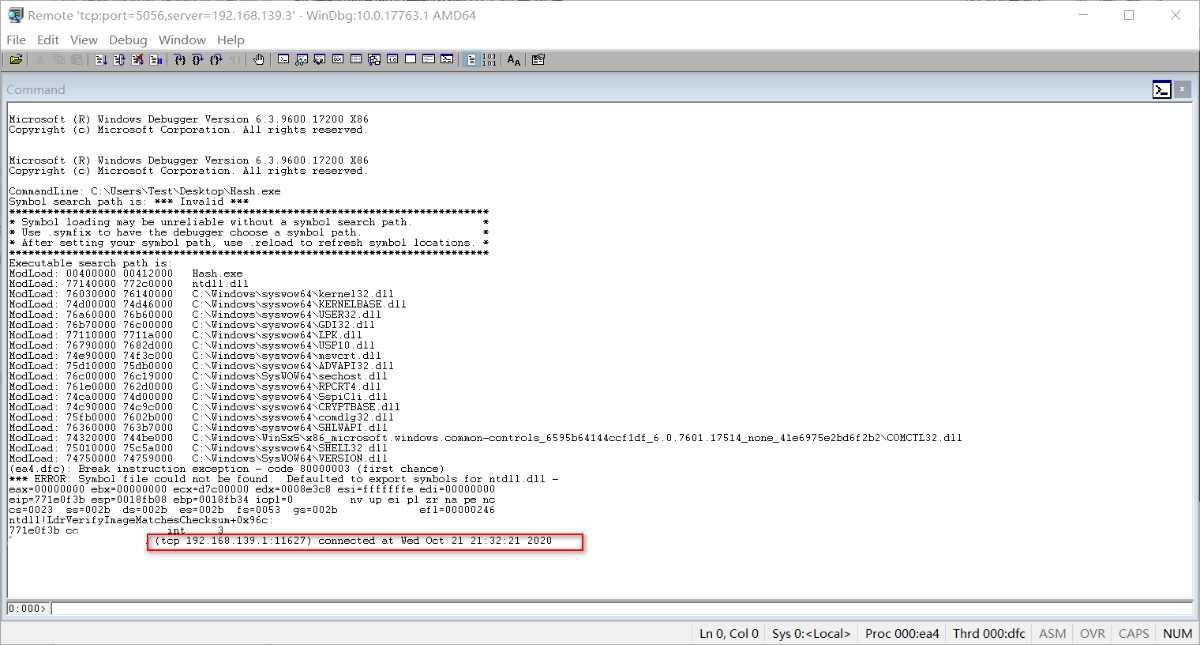
Task: Click Thrd 000:dfc status entry
Action: (x=991, y=633)
